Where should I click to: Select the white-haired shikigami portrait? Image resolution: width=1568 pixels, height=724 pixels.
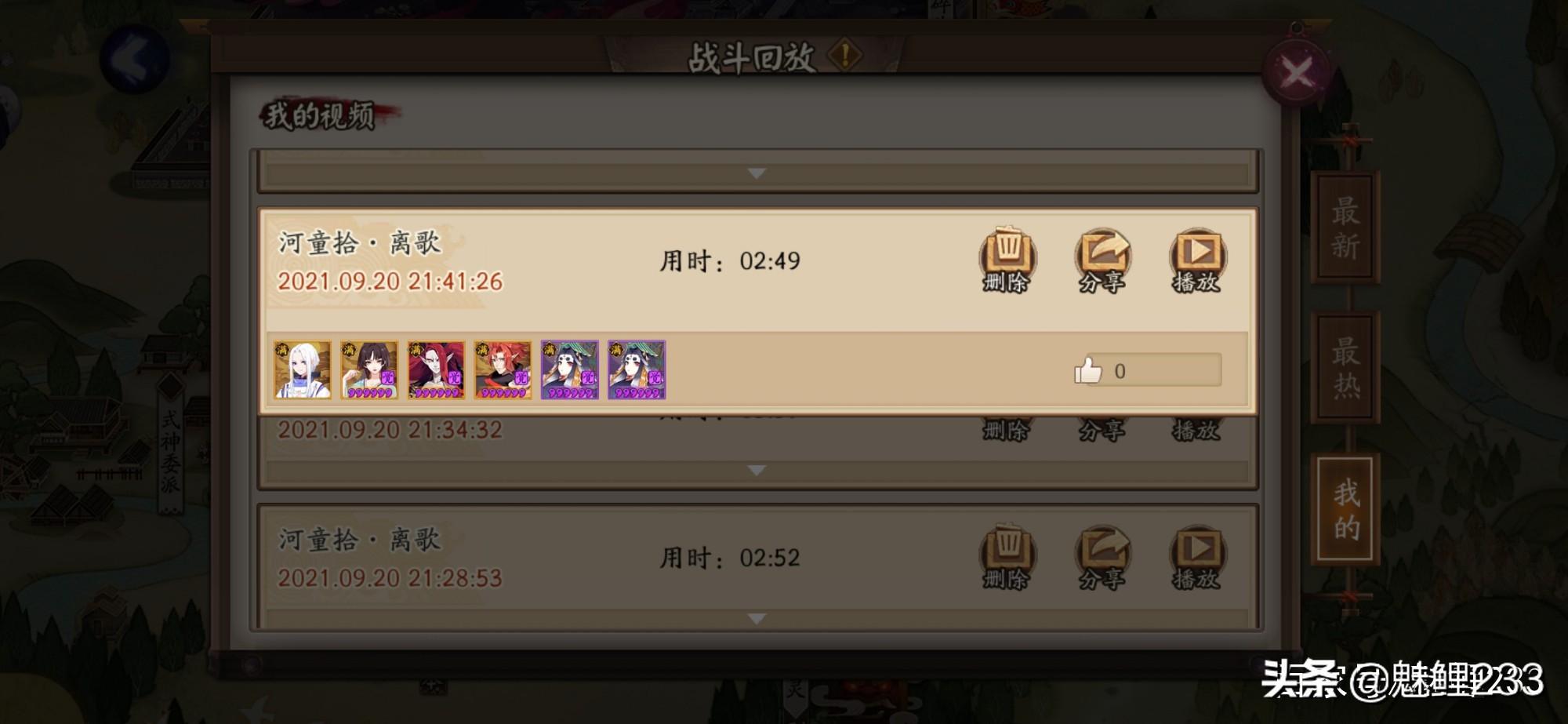point(302,369)
